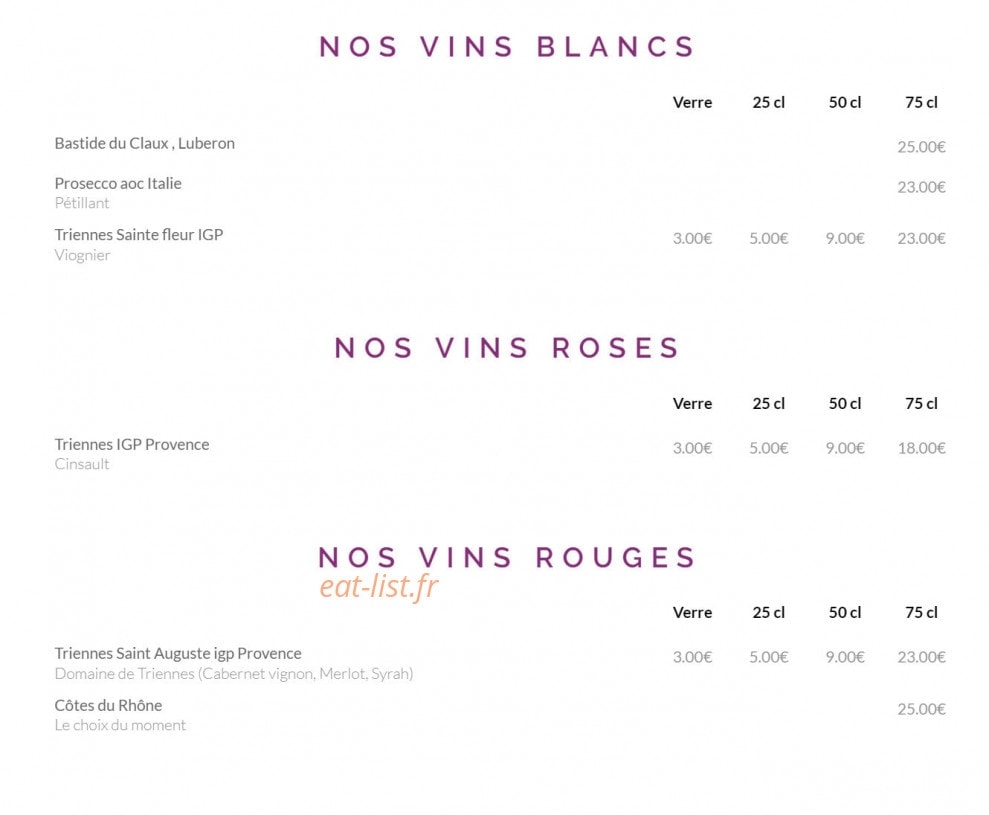Viewport: 989px width, 815px height.
Task: Click the NOS VINS ROSES heading
Action: (506, 348)
